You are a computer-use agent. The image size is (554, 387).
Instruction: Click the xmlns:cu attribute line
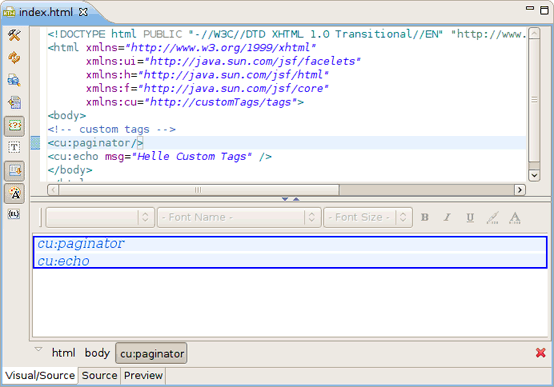195,102
